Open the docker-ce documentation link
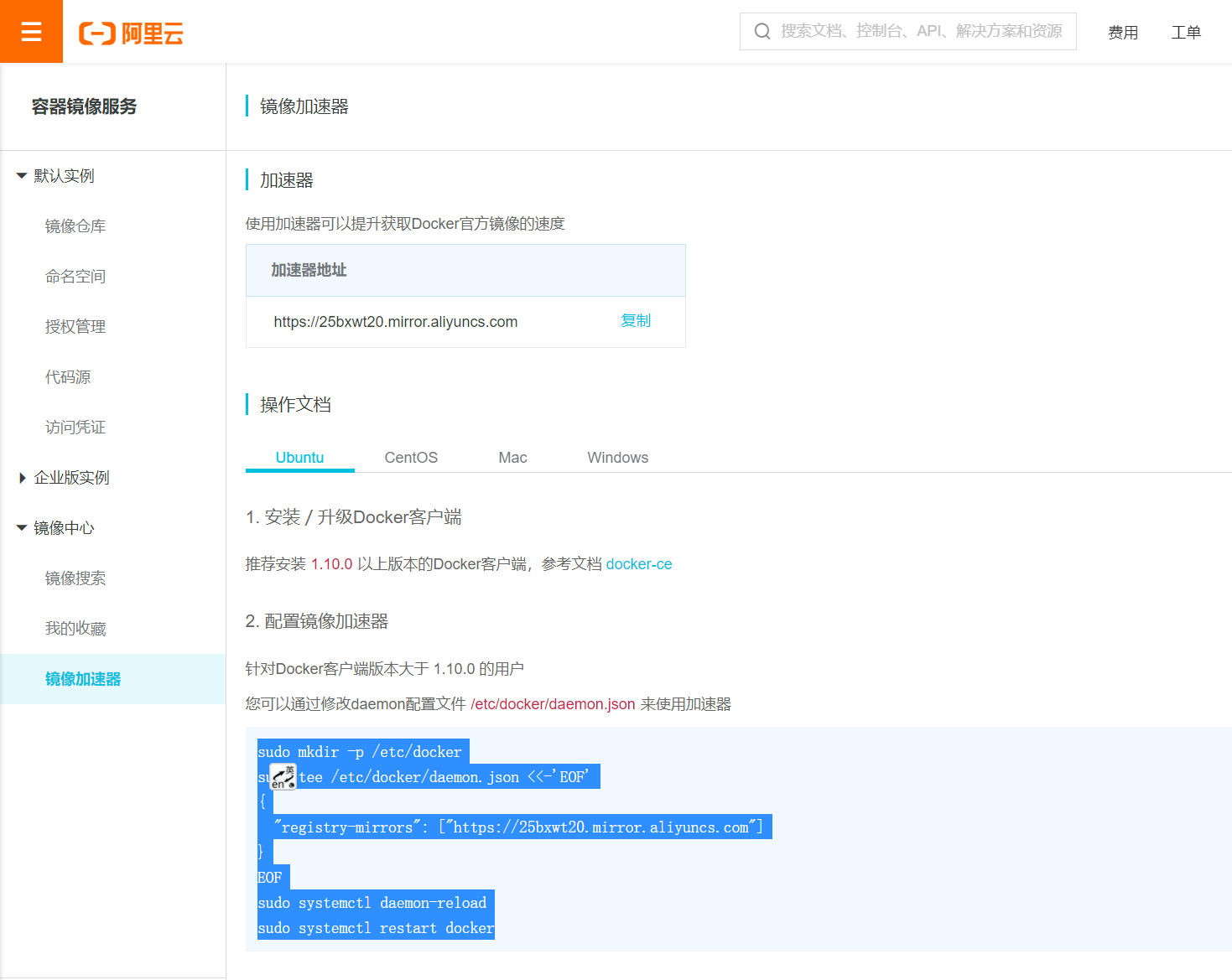 tap(639, 564)
